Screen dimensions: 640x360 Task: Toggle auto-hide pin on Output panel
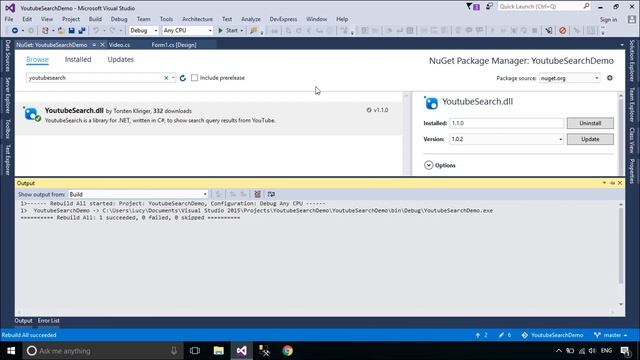612,183
